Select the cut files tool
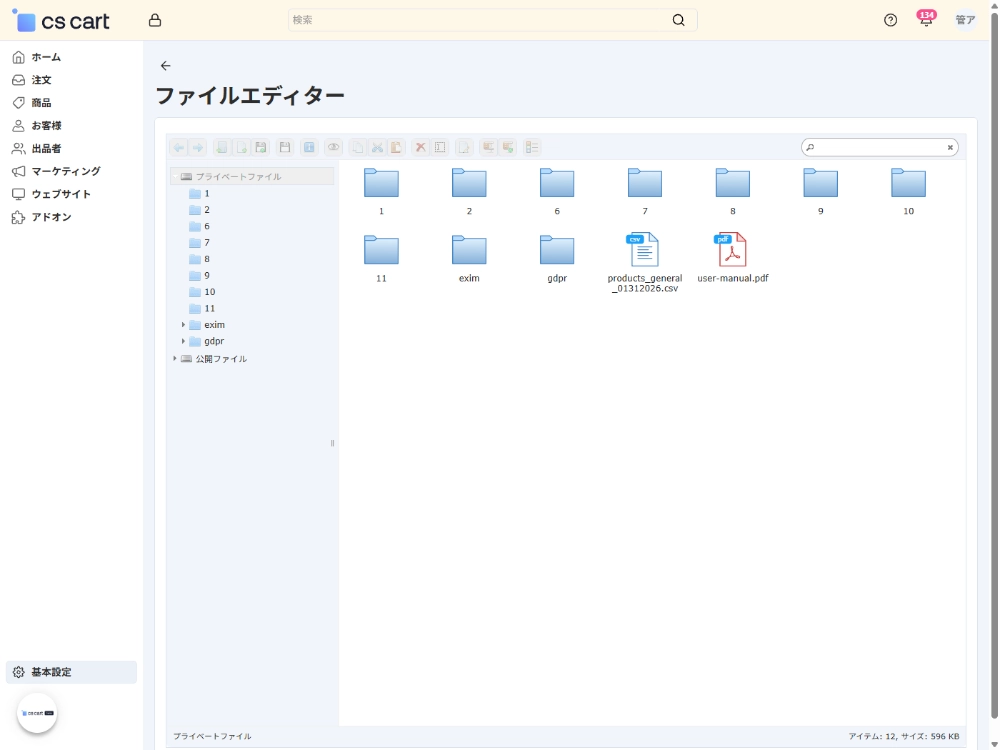 377,147
